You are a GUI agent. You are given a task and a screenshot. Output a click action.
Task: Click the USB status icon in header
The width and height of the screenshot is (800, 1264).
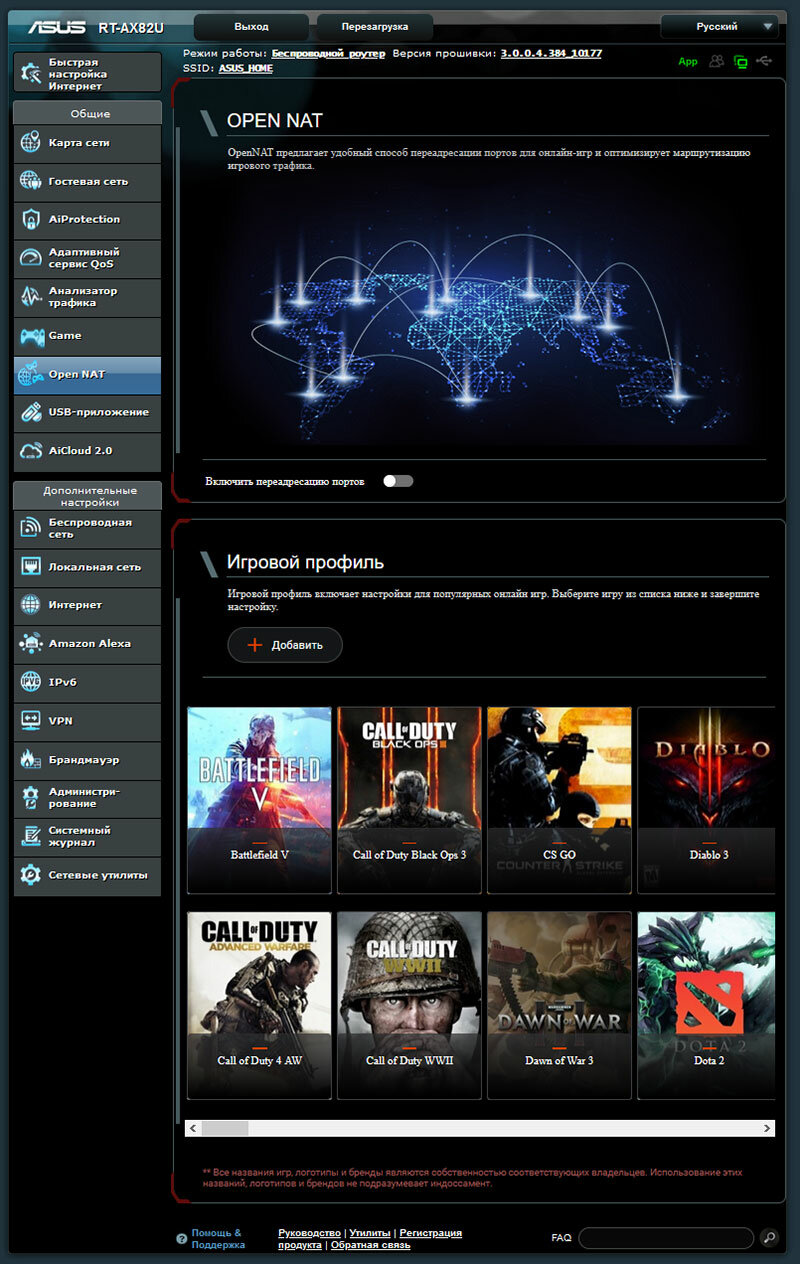click(x=765, y=62)
